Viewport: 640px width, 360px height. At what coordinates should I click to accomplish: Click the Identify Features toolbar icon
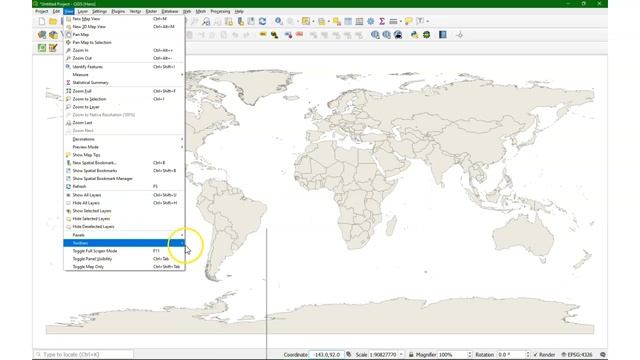[279, 21]
